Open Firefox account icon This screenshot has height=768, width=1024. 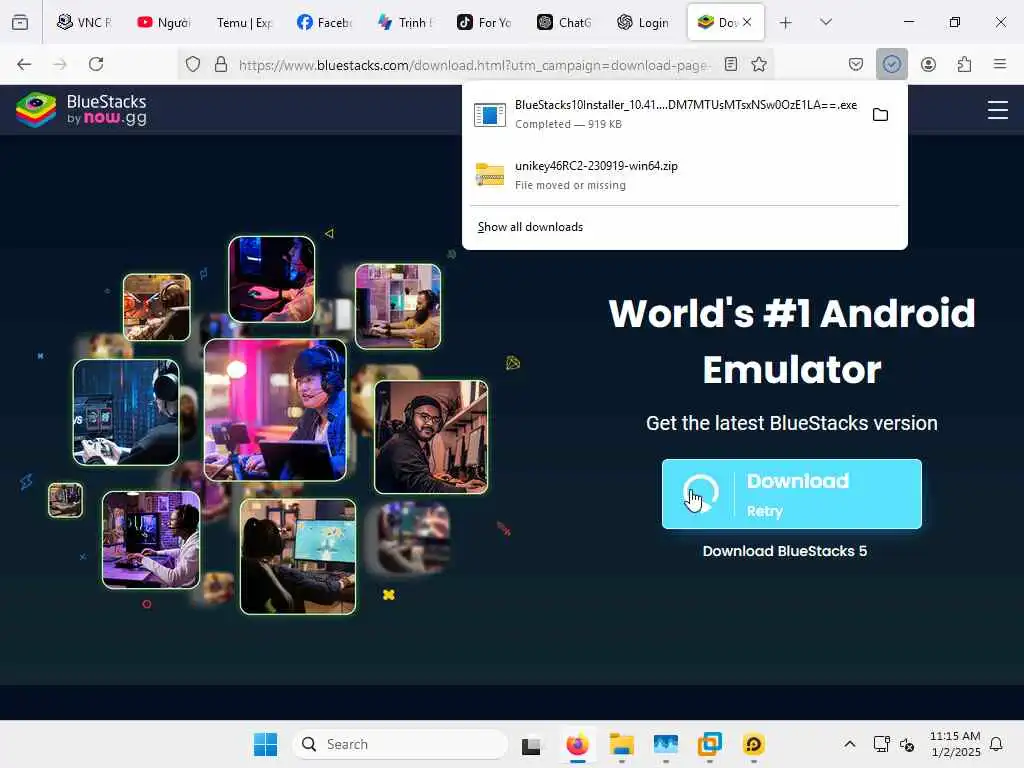pyautogui.click(x=928, y=64)
